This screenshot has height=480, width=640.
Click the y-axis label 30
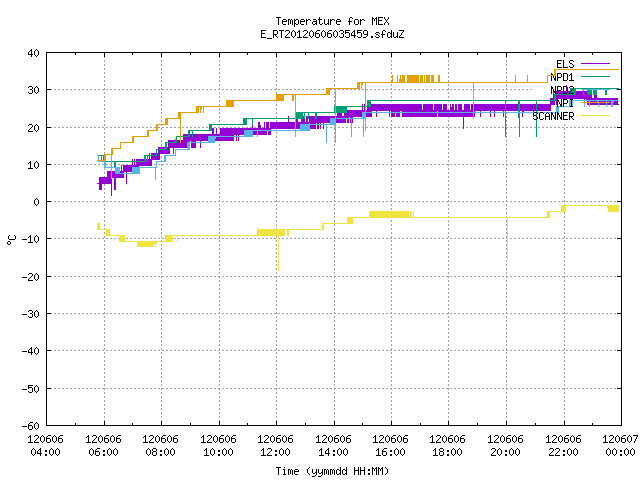(33, 90)
